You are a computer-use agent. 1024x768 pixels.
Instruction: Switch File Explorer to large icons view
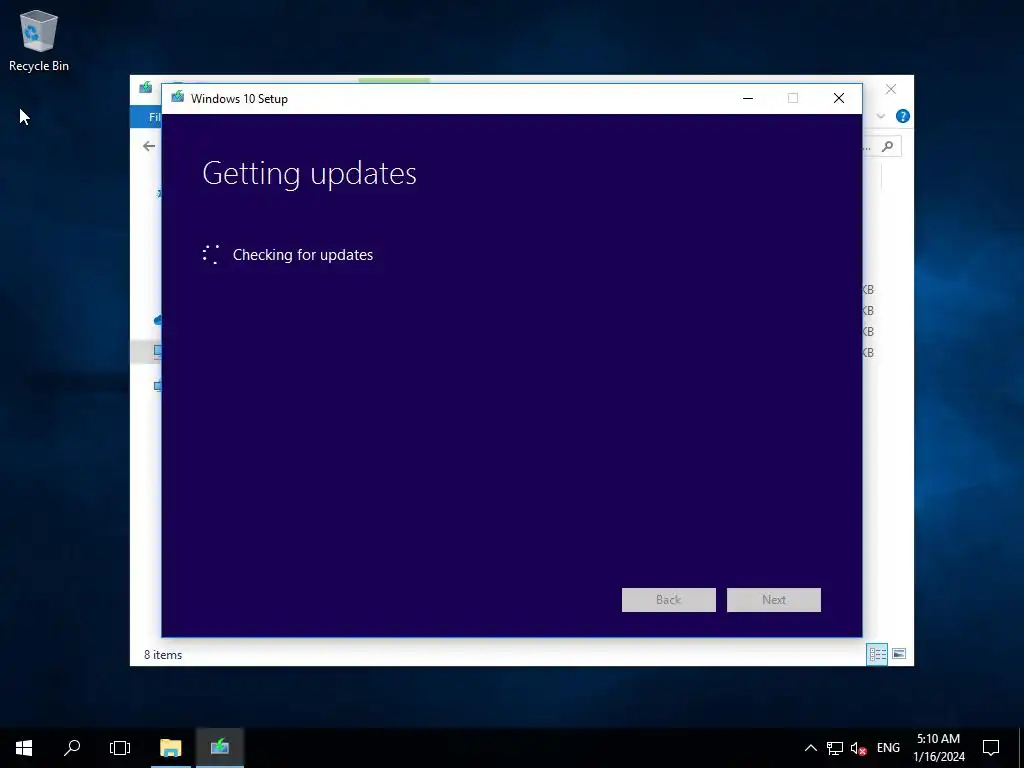[899, 654]
